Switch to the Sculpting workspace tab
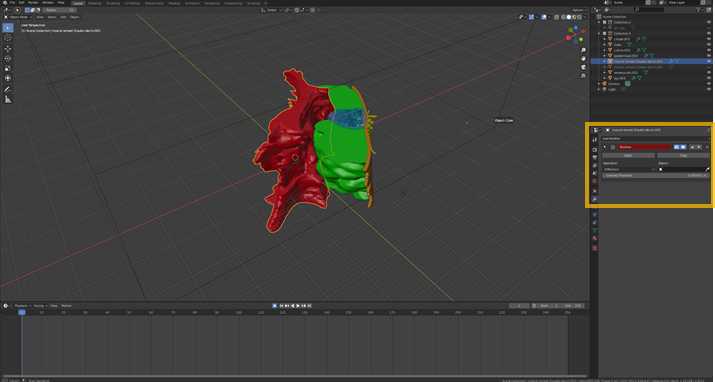 pyautogui.click(x=113, y=3)
